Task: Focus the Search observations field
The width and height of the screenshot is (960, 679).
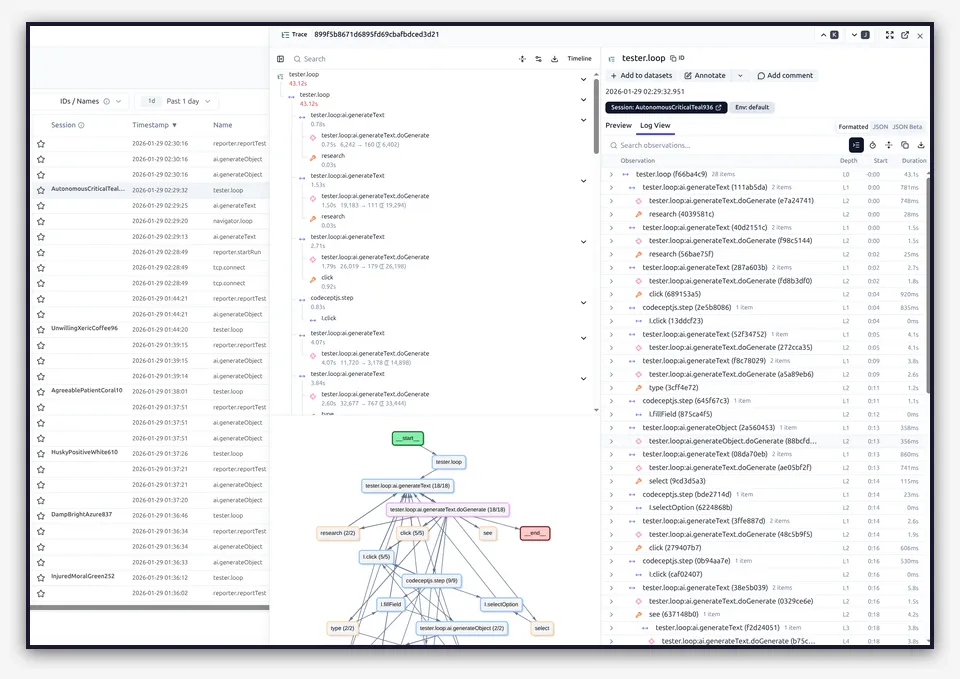Action: [x=724, y=145]
